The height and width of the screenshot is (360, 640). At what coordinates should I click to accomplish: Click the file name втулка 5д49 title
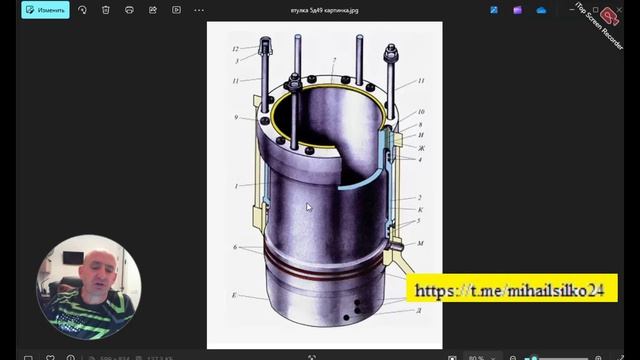324,11
